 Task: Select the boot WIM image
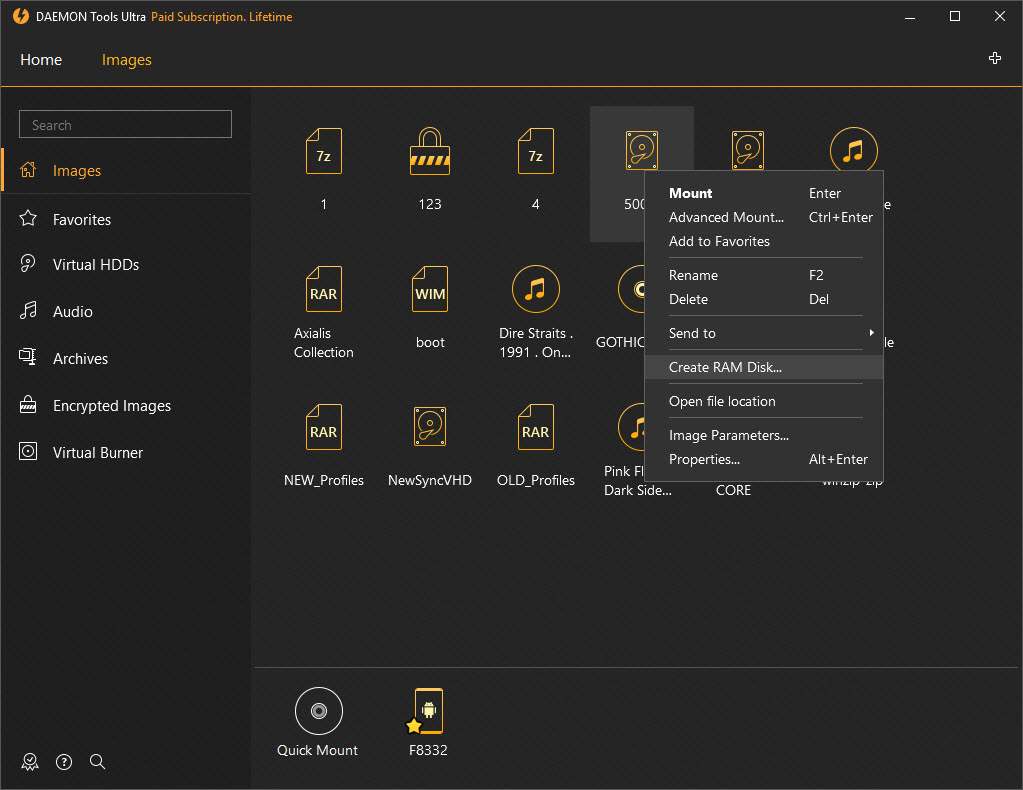click(430, 289)
